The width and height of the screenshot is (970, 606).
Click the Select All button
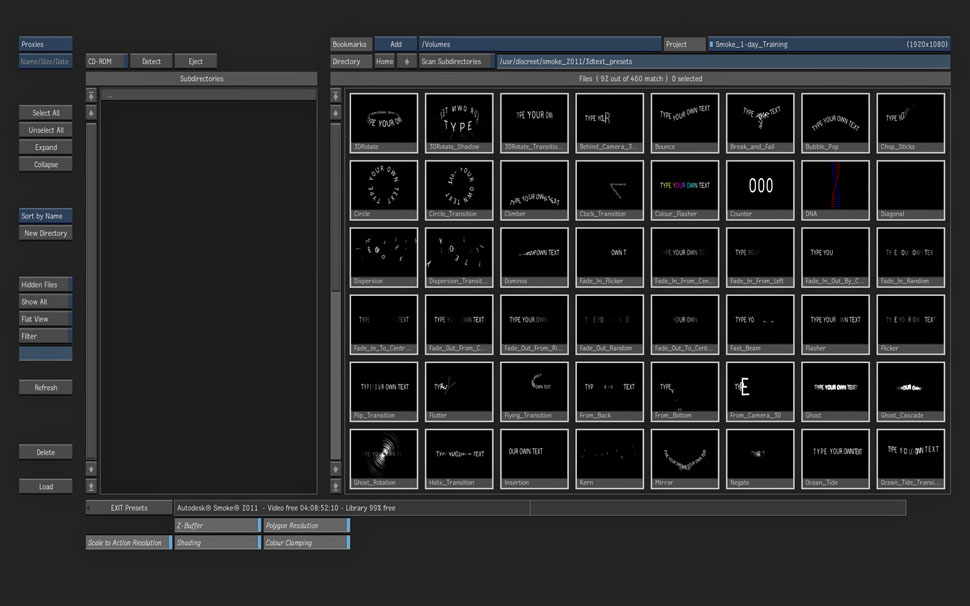(x=46, y=113)
